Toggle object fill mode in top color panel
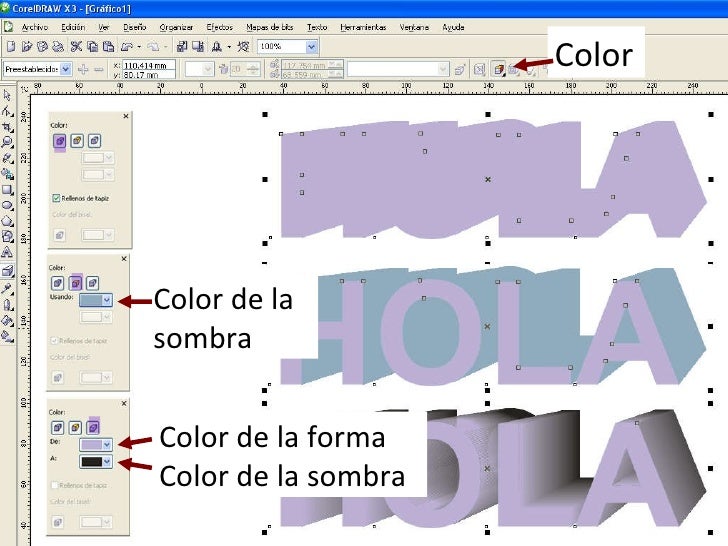The height and width of the screenshot is (546, 728). click(x=59, y=141)
